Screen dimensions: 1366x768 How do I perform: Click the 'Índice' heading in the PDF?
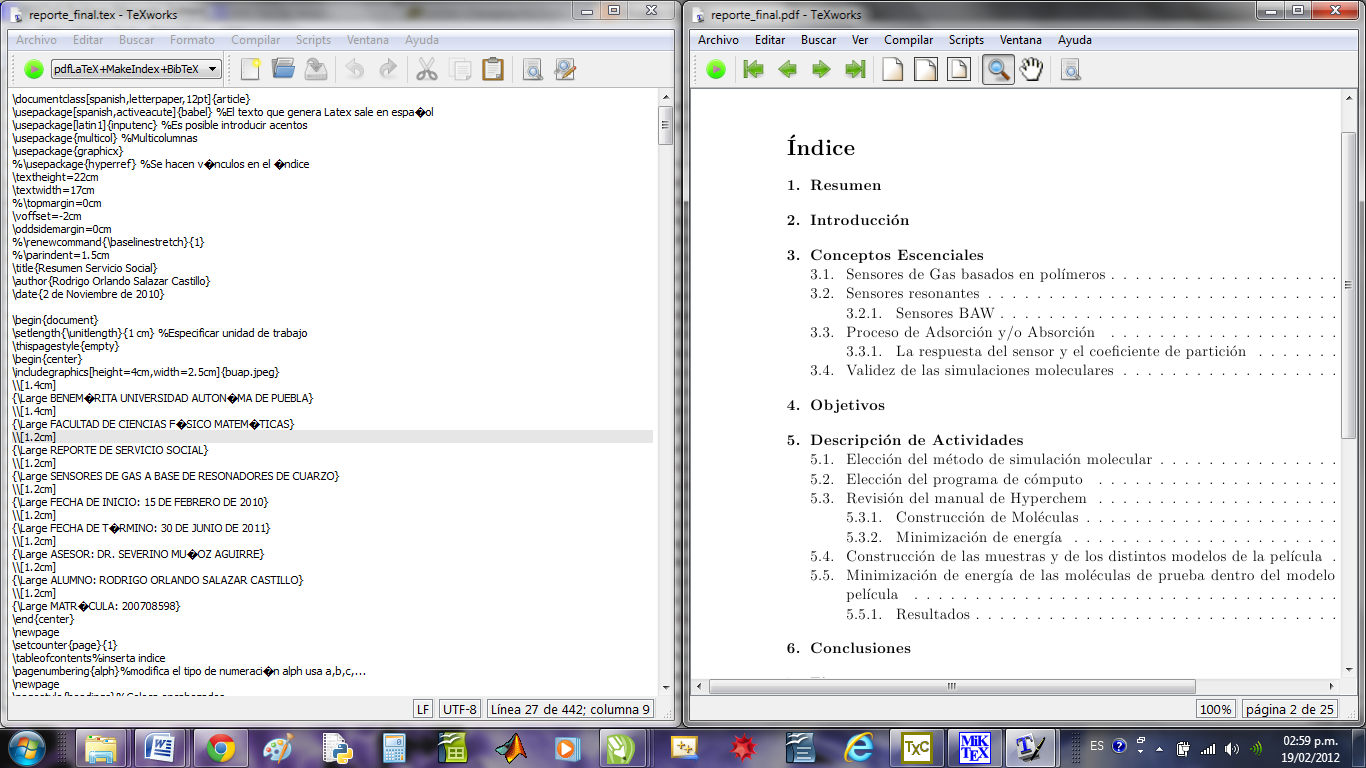(821, 147)
